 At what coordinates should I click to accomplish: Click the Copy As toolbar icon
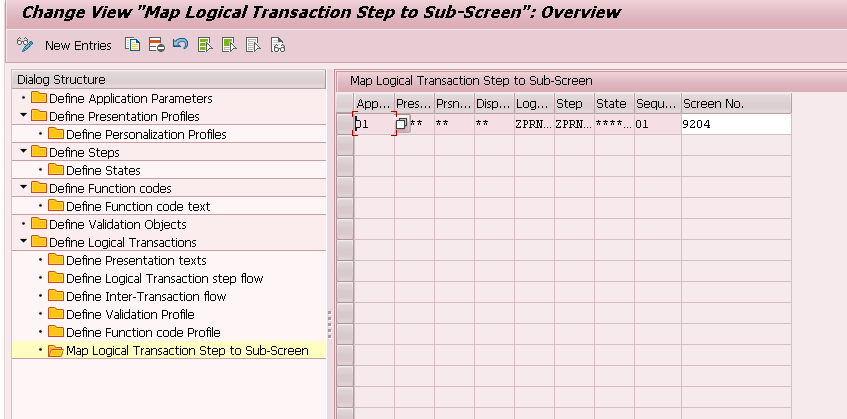click(x=132, y=45)
